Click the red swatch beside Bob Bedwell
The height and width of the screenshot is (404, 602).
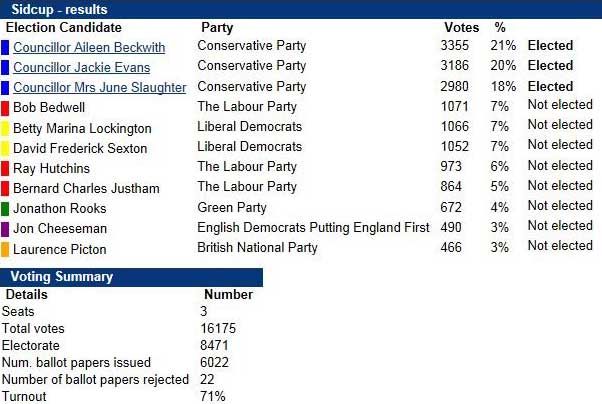click(5, 107)
